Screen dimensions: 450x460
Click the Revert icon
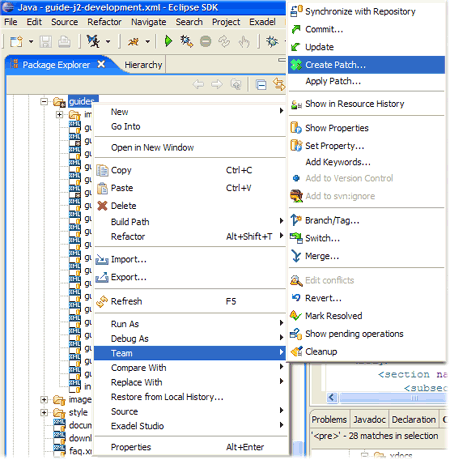(296, 298)
